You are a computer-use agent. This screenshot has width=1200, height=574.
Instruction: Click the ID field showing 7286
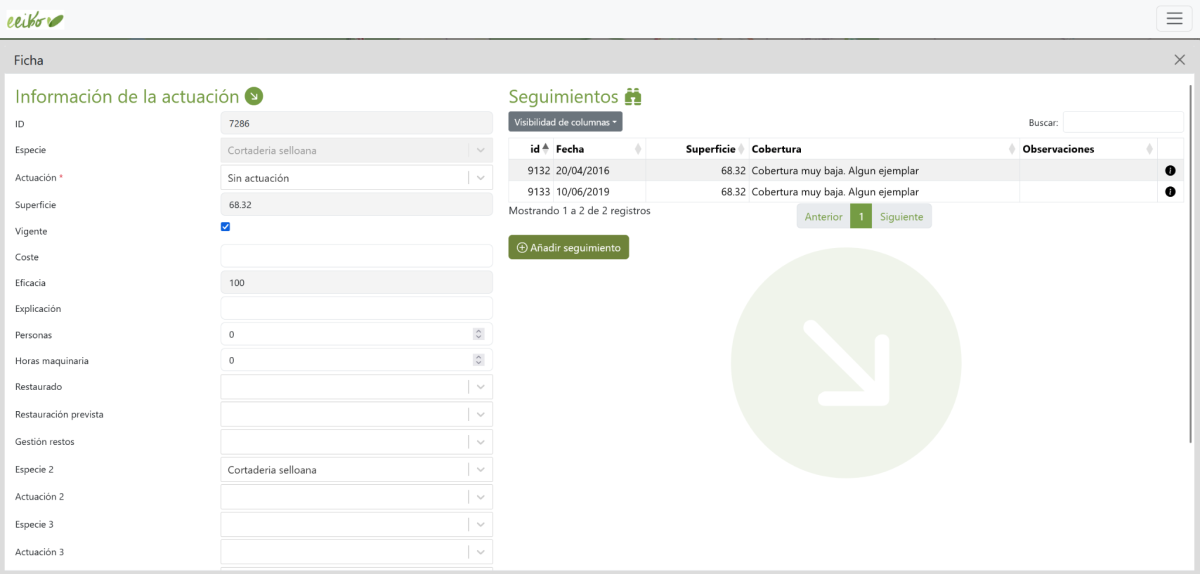pyautogui.click(x=356, y=123)
